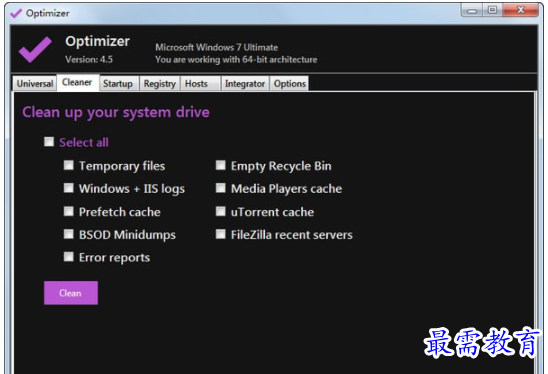Check the Error reports option
This screenshot has height=374, width=548.
click(68, 257)
